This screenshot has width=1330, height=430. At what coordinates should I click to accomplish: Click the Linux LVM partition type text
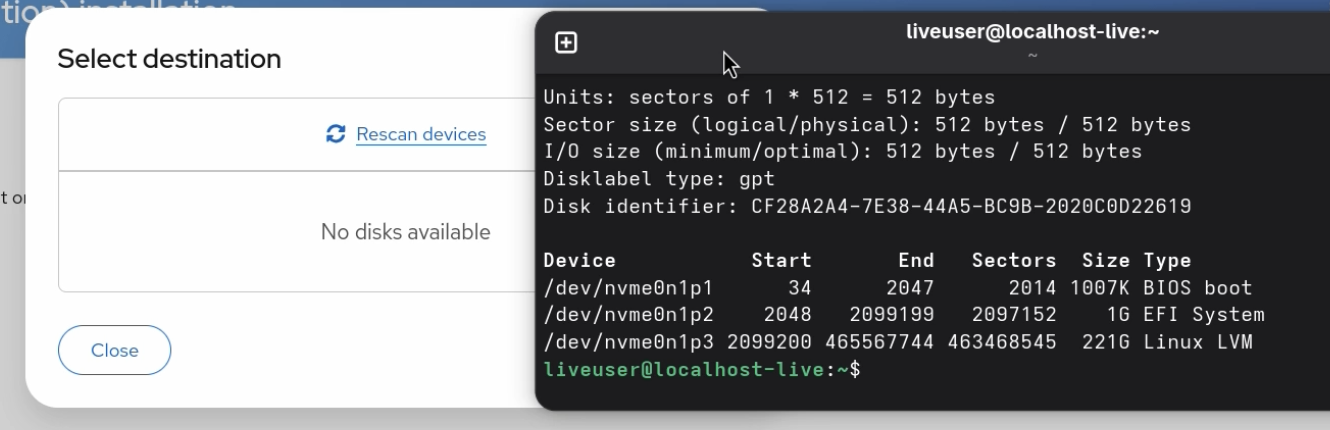pos(1198,342)
